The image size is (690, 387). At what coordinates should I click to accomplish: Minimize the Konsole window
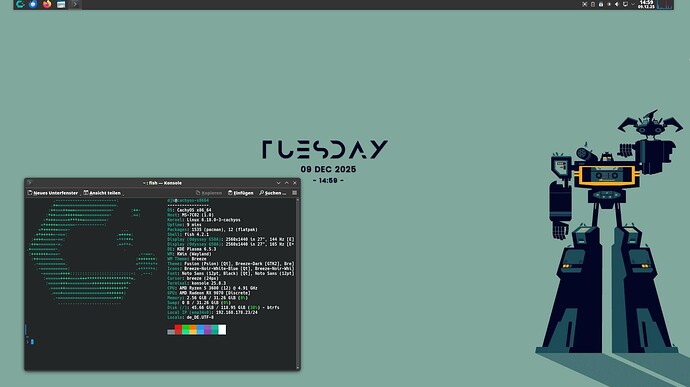(x=279, y=183)
